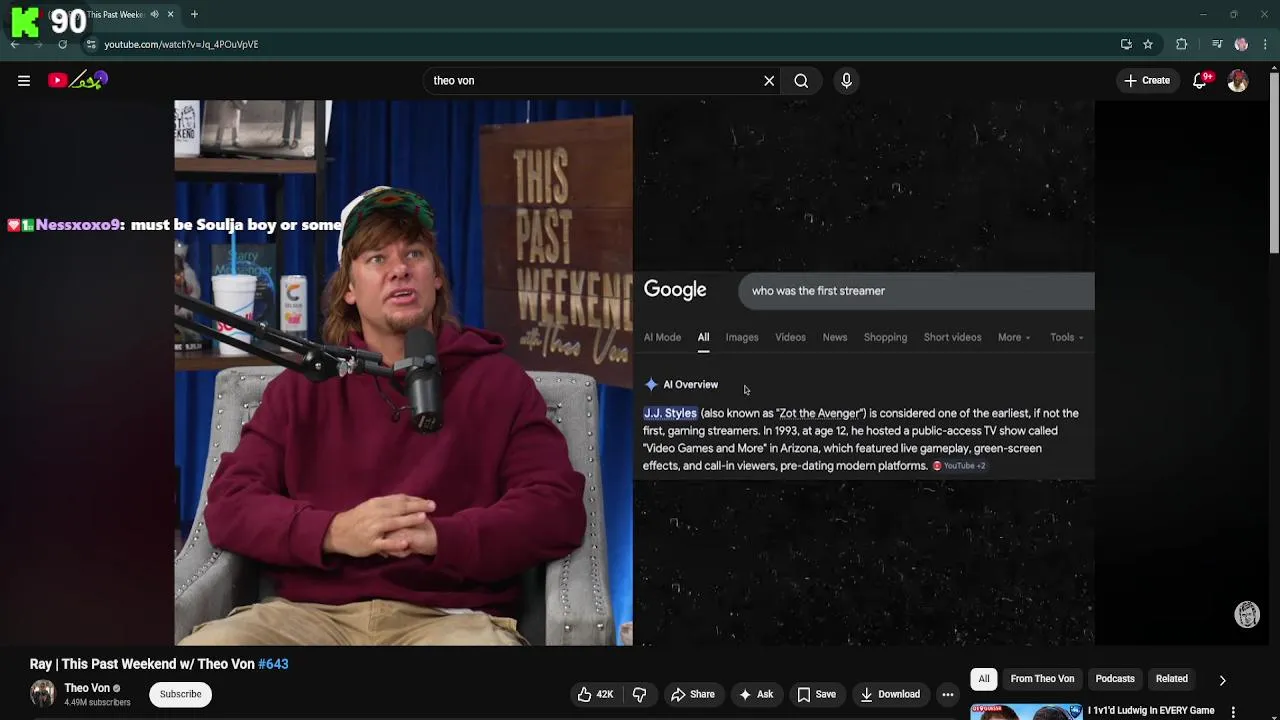The height and width of the screenshot is (720, 1280).
Task: View site information icon in address bar
Action: [91, 44]
